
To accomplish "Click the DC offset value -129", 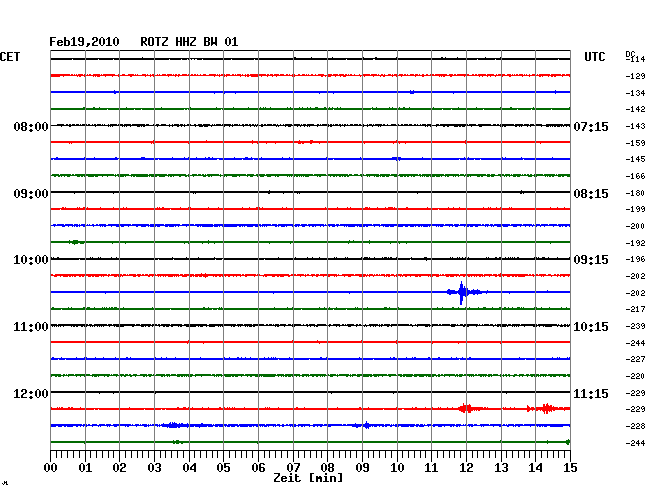I will pos(635,76).
